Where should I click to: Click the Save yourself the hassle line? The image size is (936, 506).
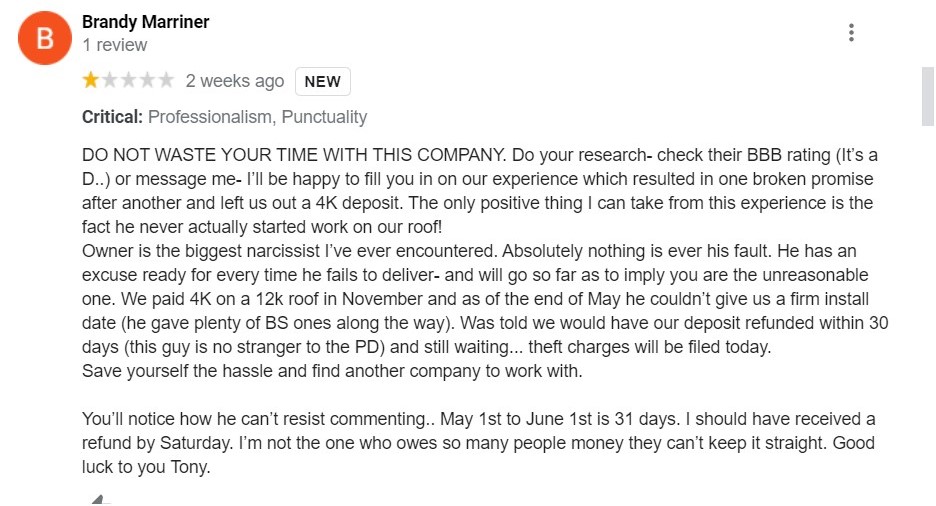click(x=332, y=371)
